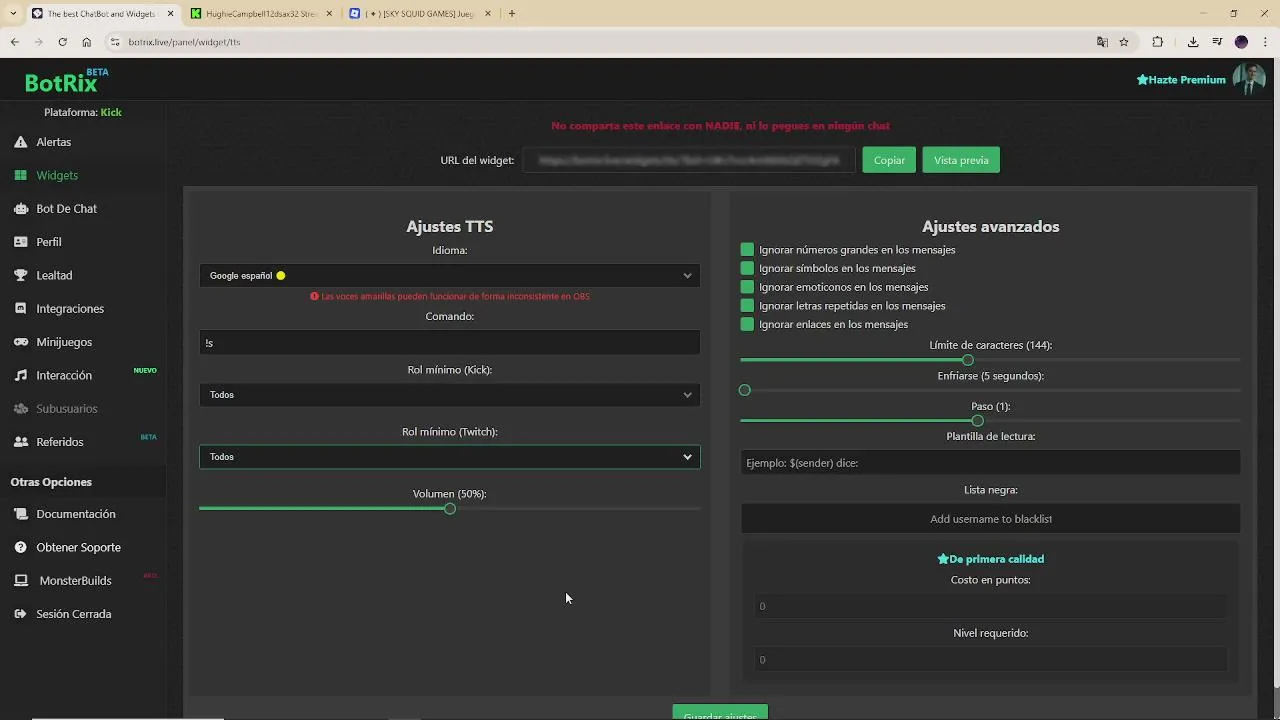Switch to the SKY SQUID GAMES browser tab
1280x720 pixels.
click(x=421, y=13)
